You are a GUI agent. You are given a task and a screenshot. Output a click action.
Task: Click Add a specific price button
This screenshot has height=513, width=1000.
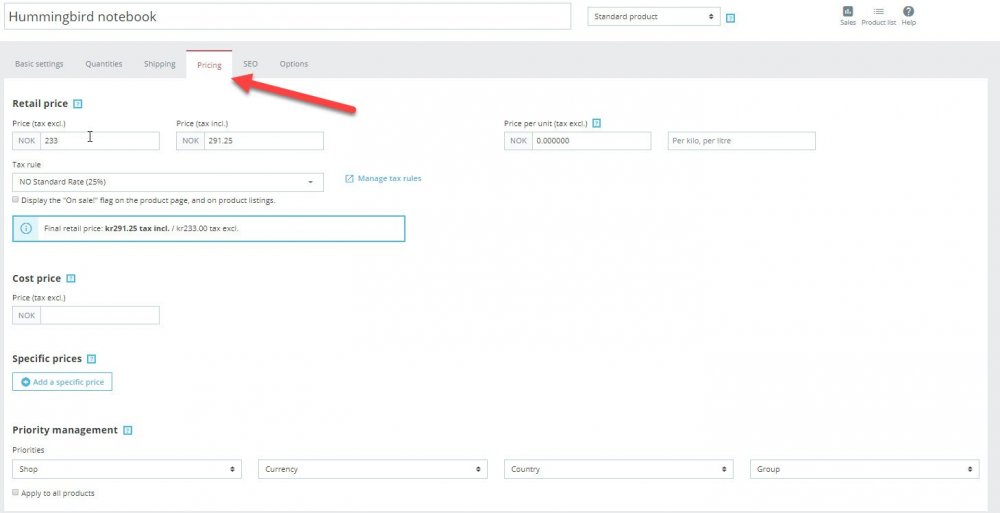pos(62,382)
